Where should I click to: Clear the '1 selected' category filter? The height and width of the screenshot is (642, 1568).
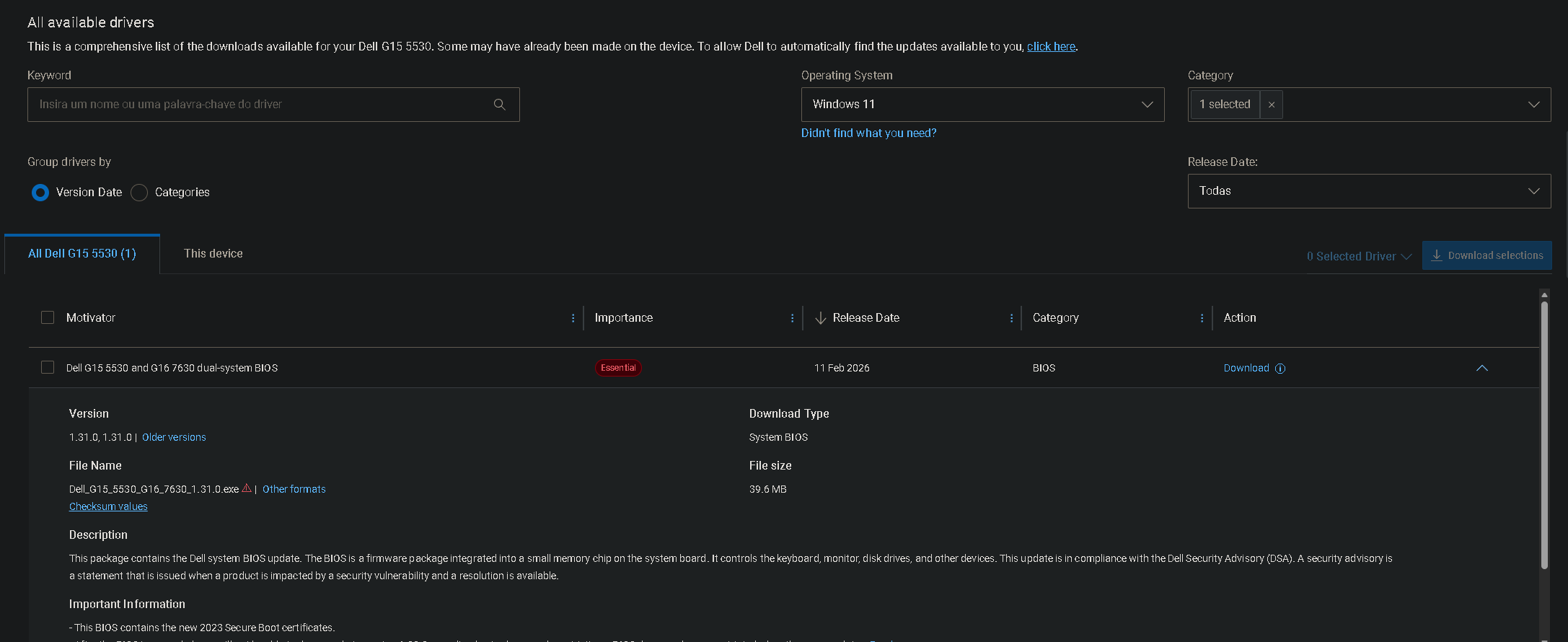[x=1272, y=105]
